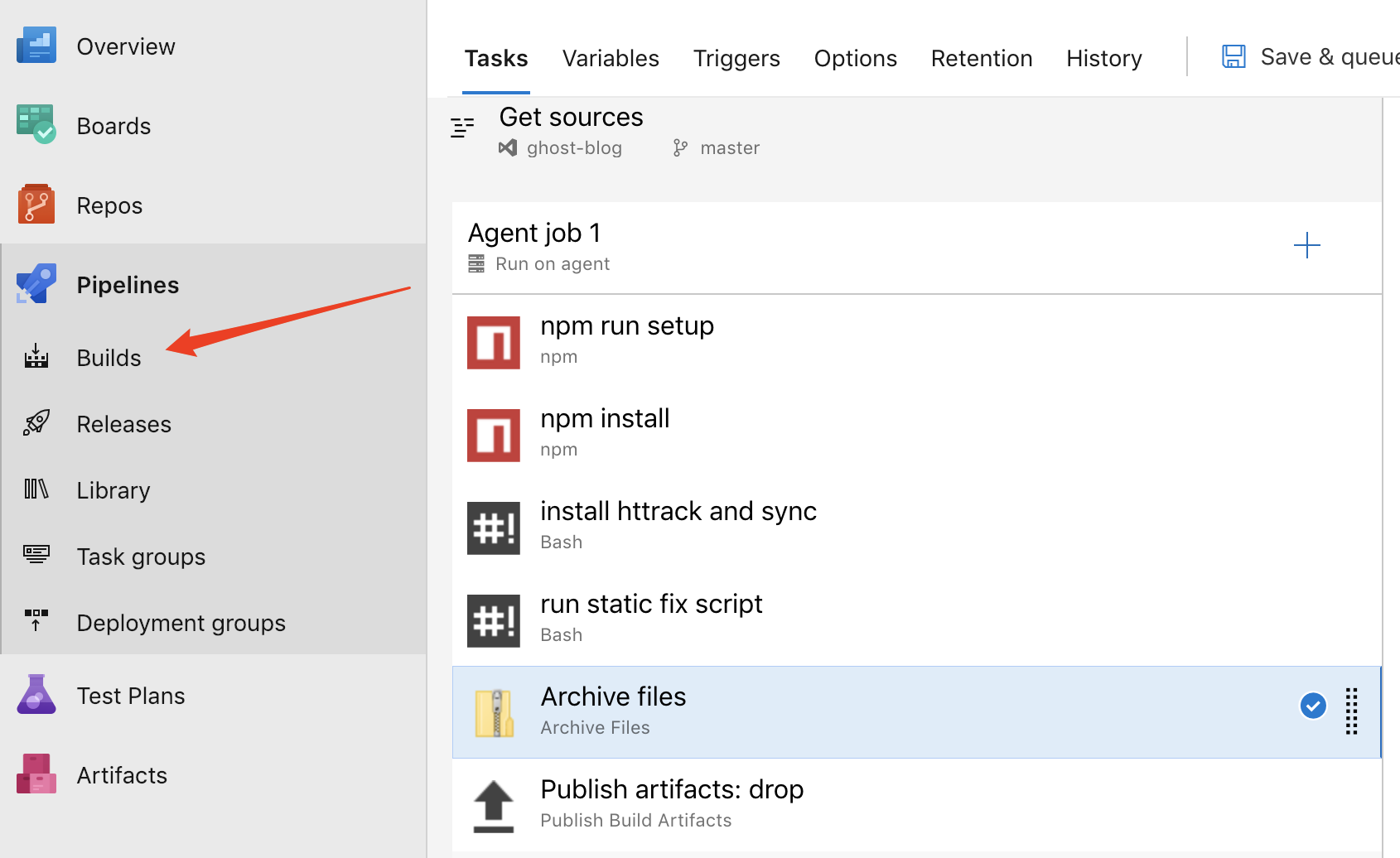Click the upload icon for Publish artifacts
Screen dimensions: 1400x858
click(x=494, y=806)
